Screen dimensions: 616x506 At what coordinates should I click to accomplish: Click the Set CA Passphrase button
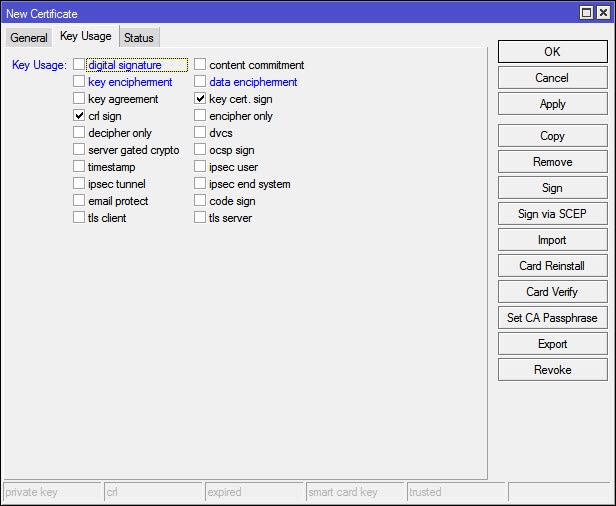tap(552, 318)
